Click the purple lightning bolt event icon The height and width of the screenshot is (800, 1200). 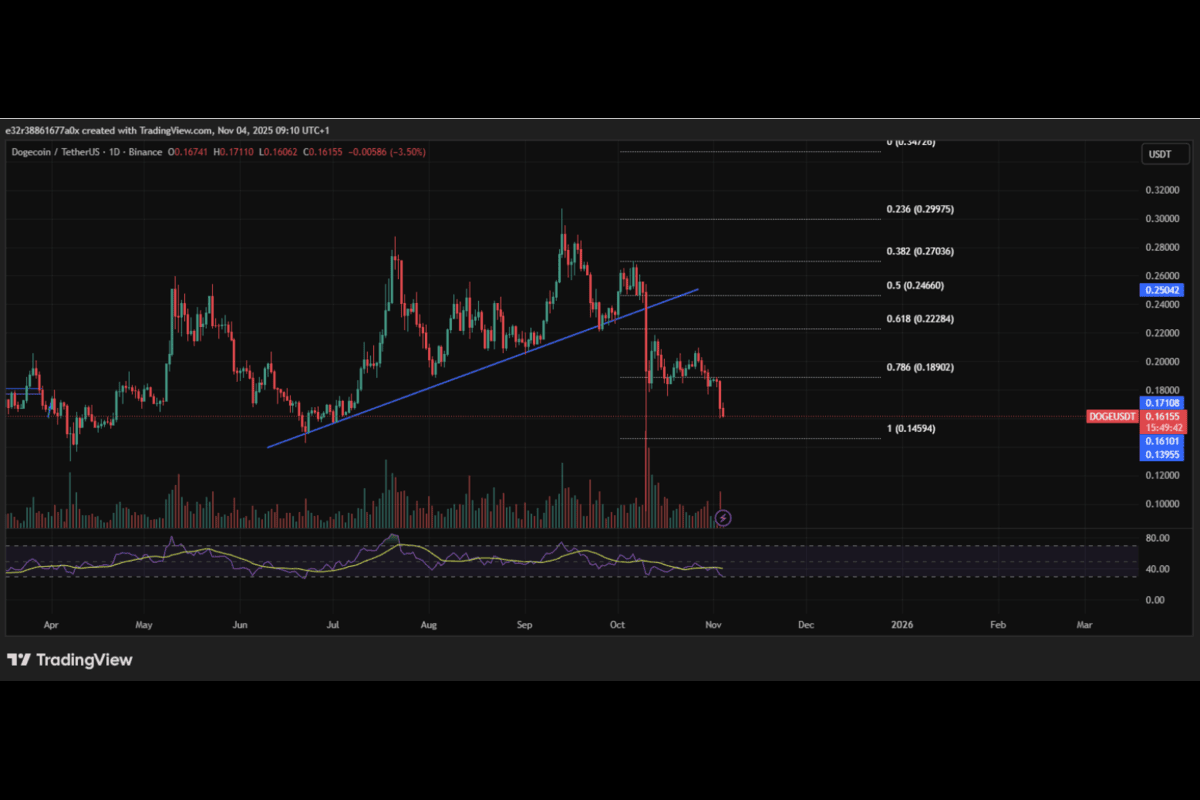(723, 517)
